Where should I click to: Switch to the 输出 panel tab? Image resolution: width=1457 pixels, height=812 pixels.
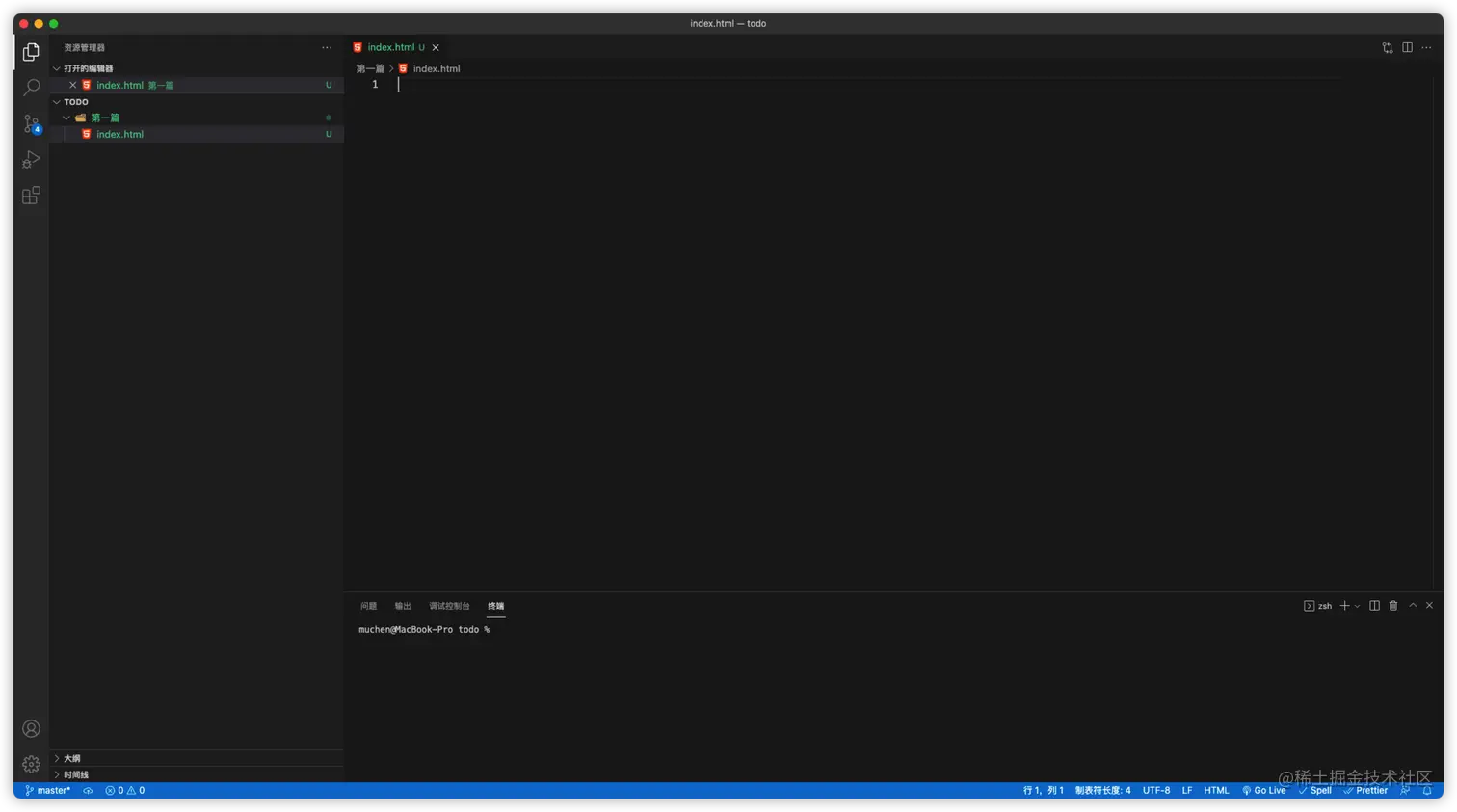point(403,606)
